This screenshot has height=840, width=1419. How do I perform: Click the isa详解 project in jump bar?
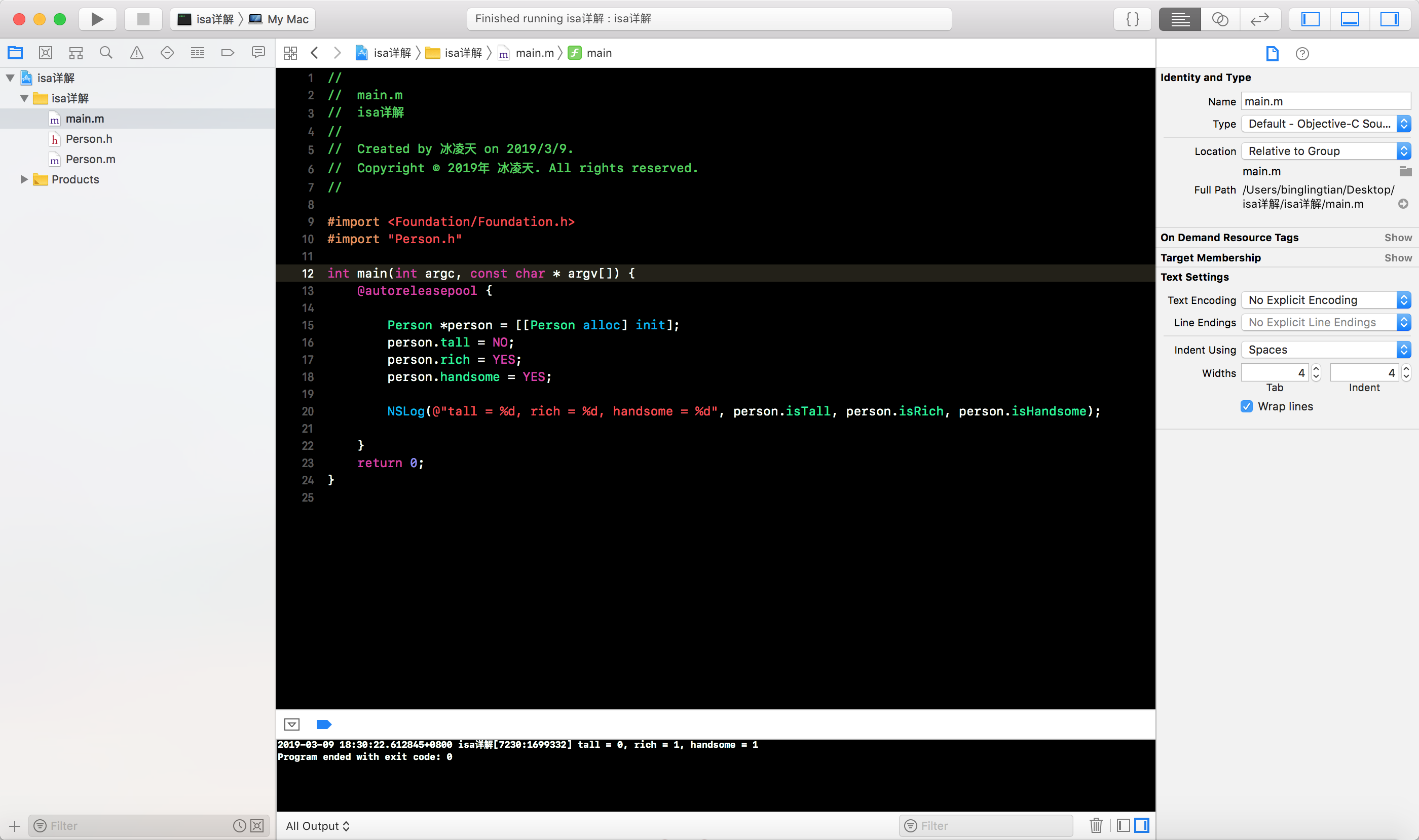(x=383, y=53)
